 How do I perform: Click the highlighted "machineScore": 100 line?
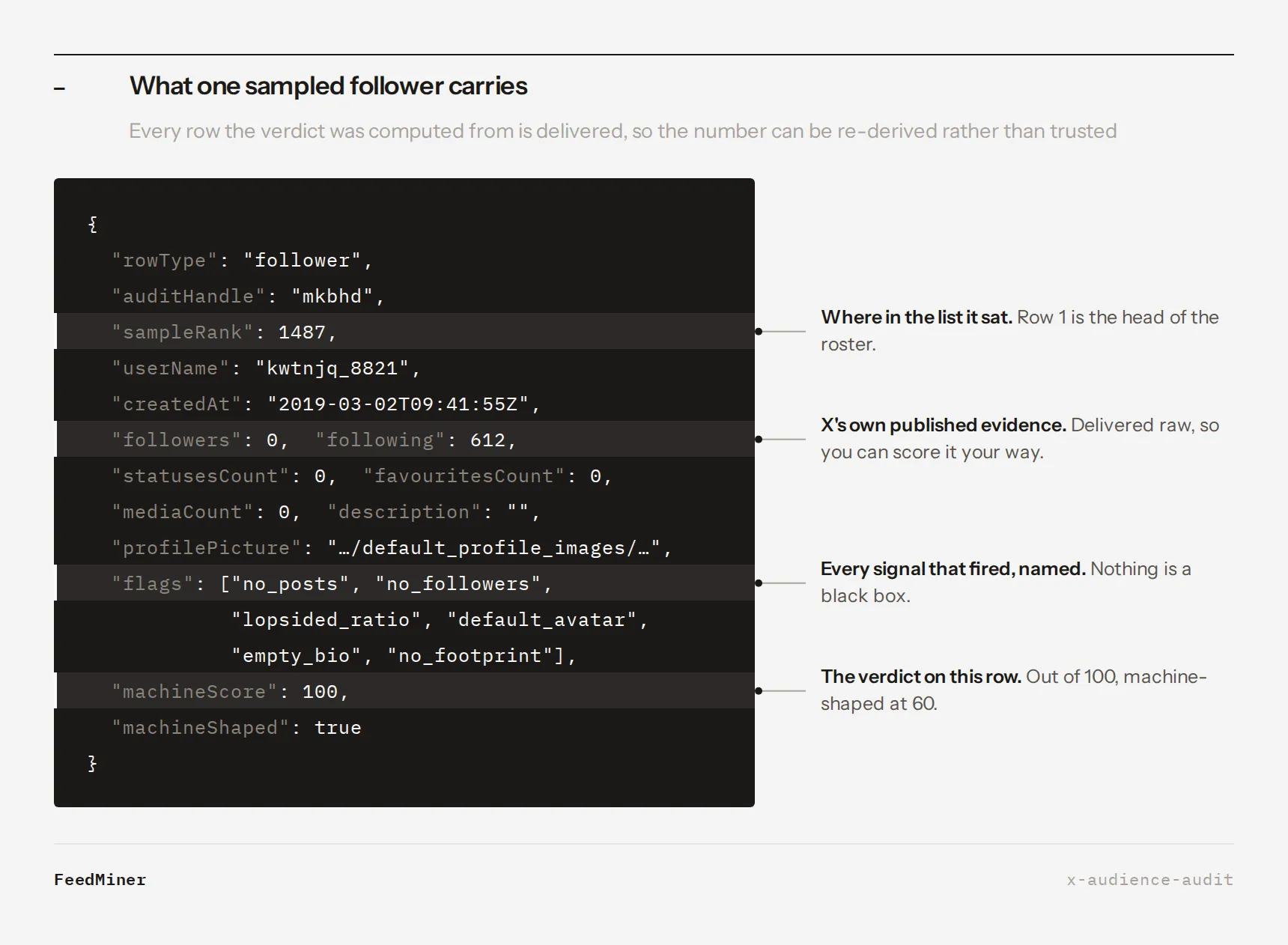click(405, 690)
